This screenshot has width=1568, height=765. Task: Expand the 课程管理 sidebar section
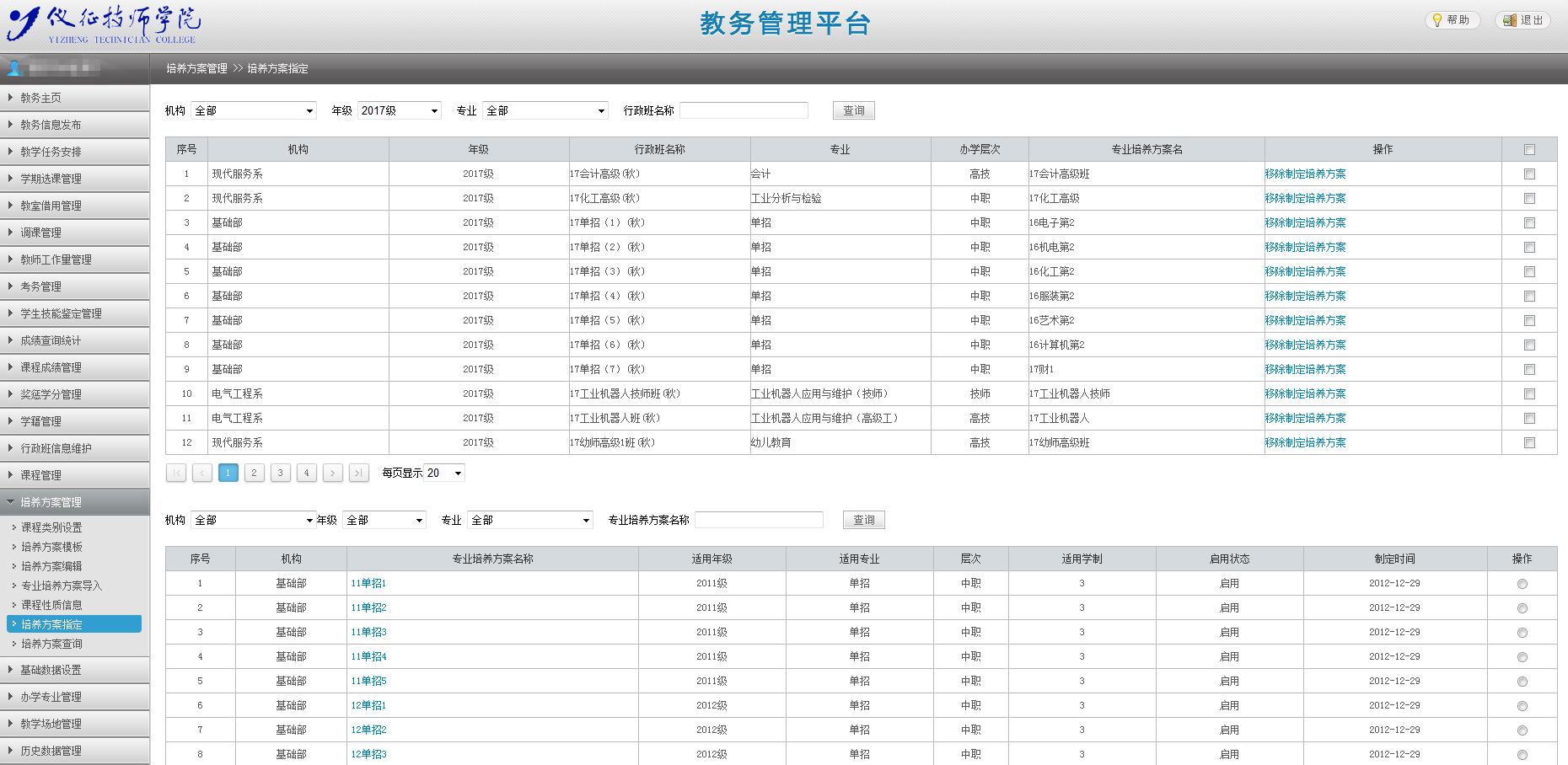point(74,475)
